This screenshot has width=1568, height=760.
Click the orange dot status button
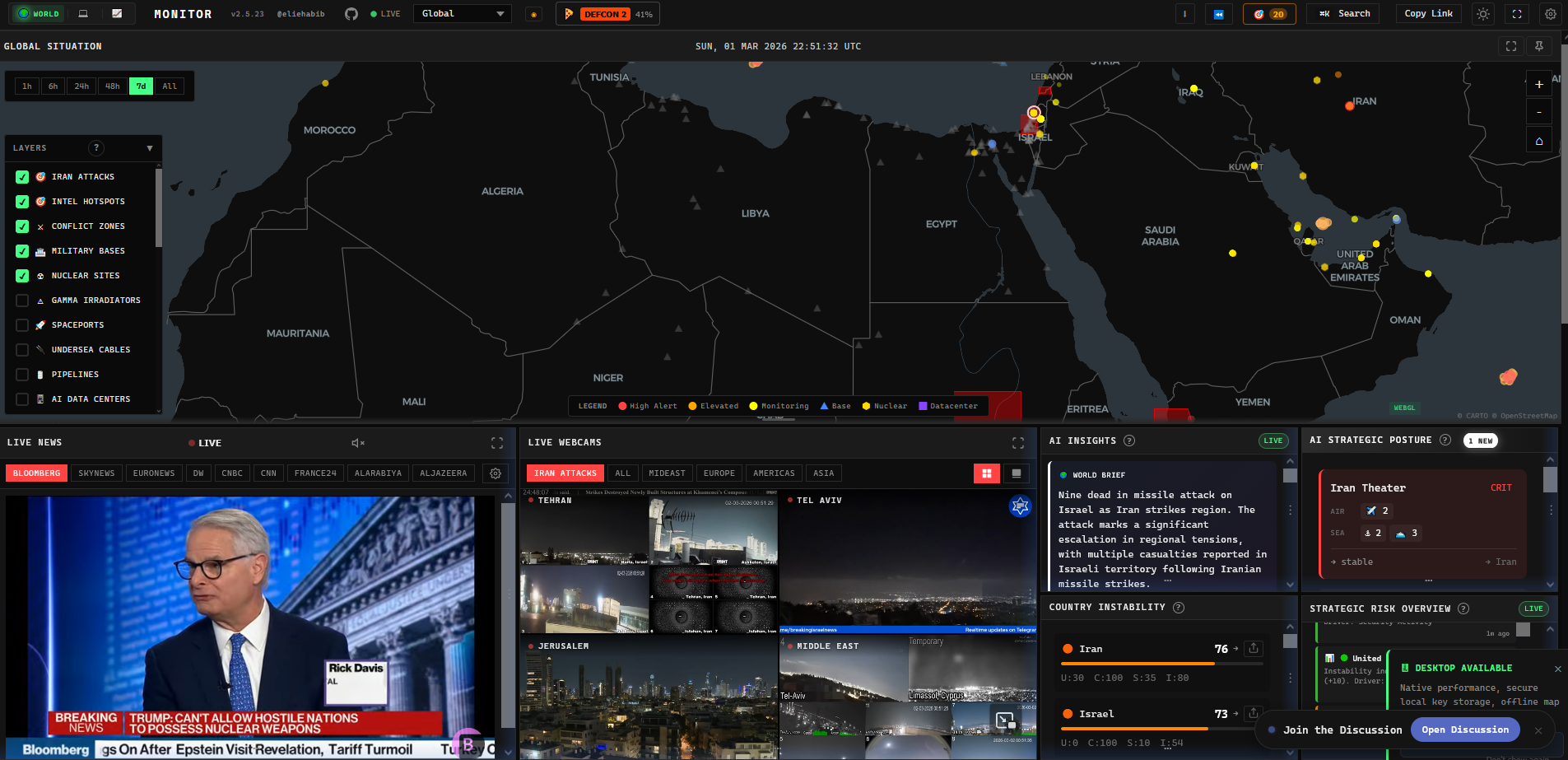coord(533,14)
